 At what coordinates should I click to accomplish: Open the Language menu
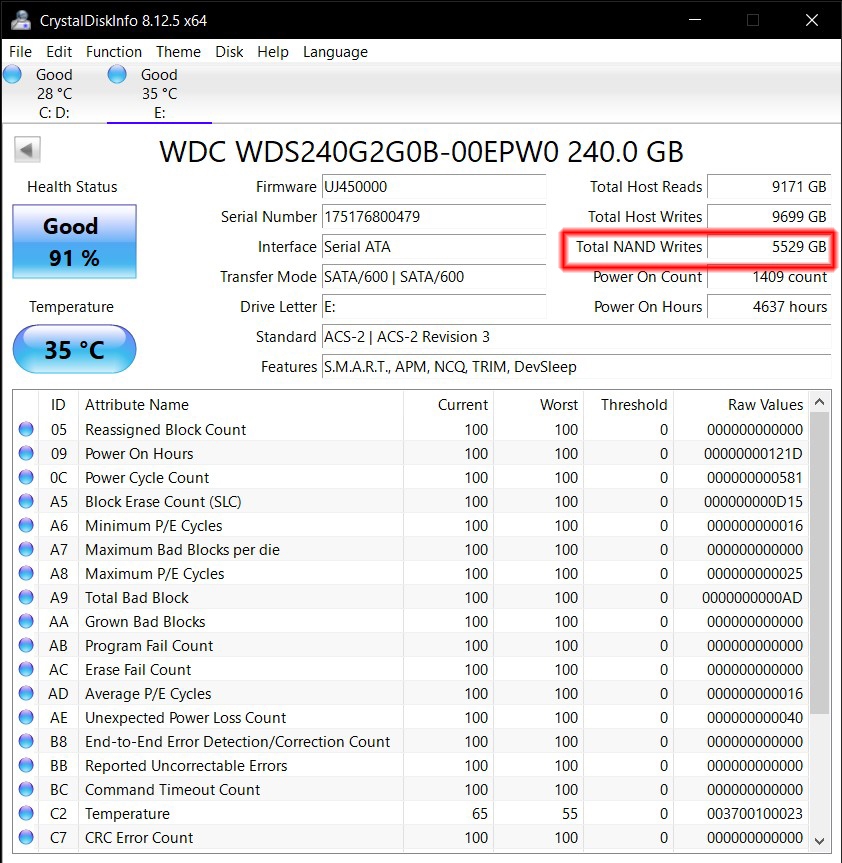pos(335,52)
